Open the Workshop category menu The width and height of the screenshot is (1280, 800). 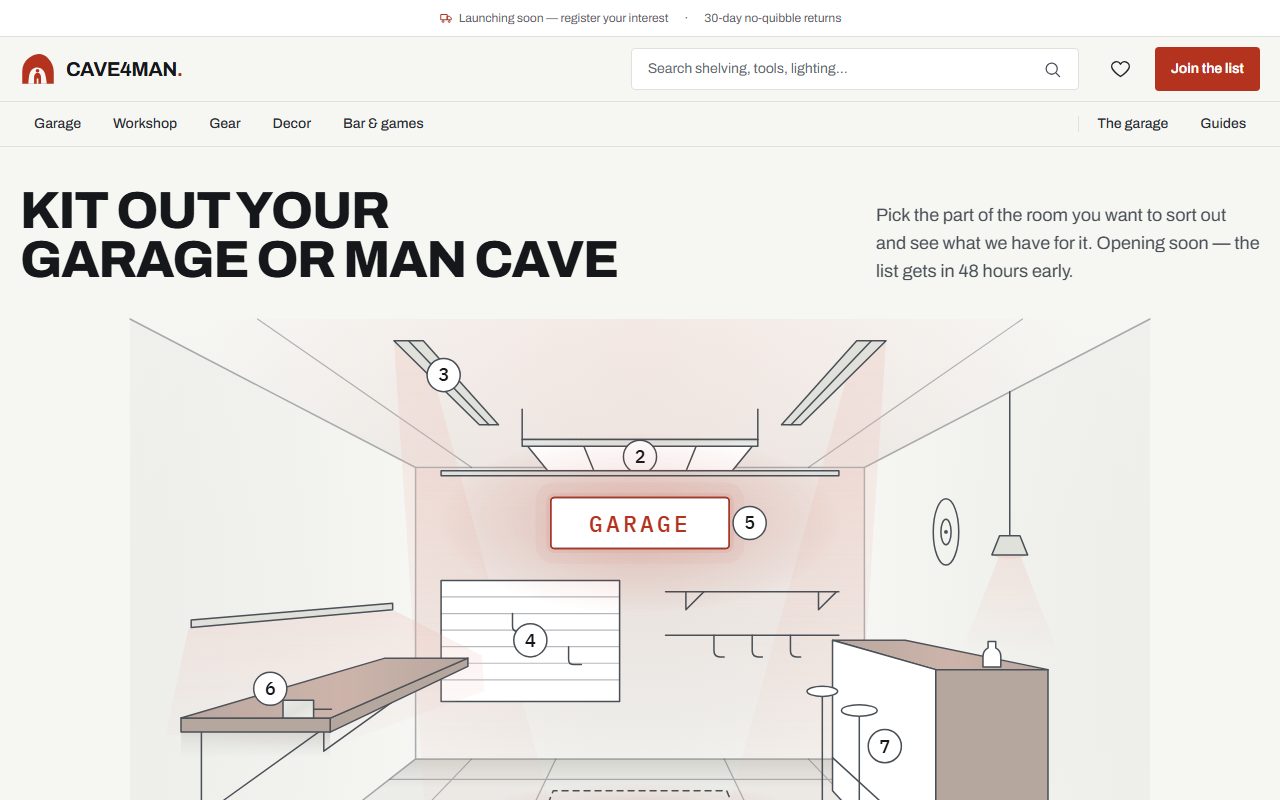coord(145,124)
